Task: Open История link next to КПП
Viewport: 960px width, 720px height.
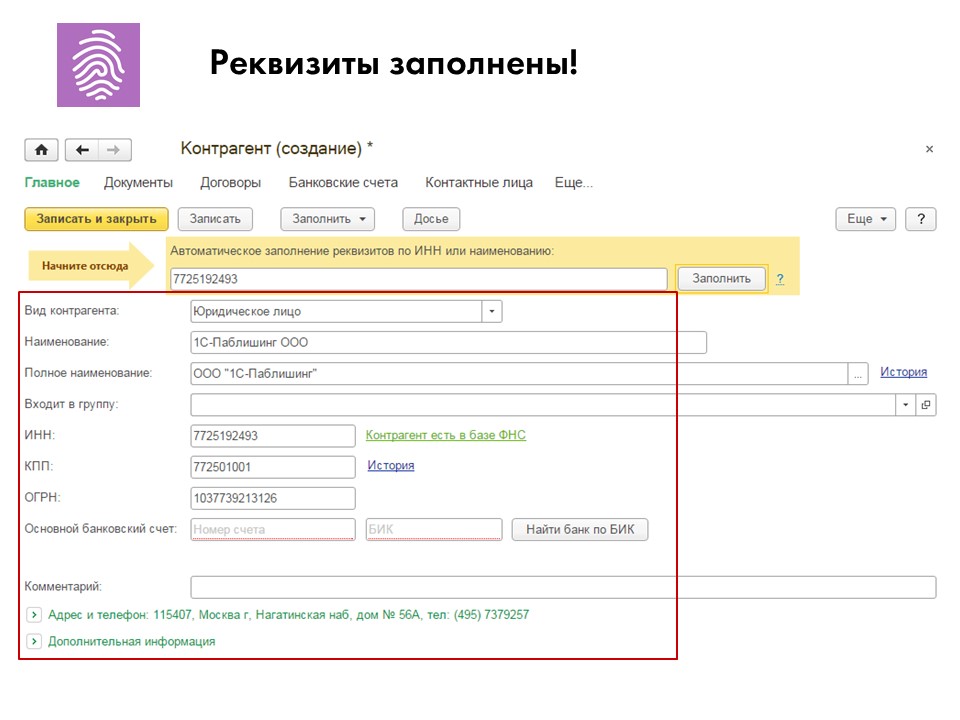Action: (x=391, y=465)
